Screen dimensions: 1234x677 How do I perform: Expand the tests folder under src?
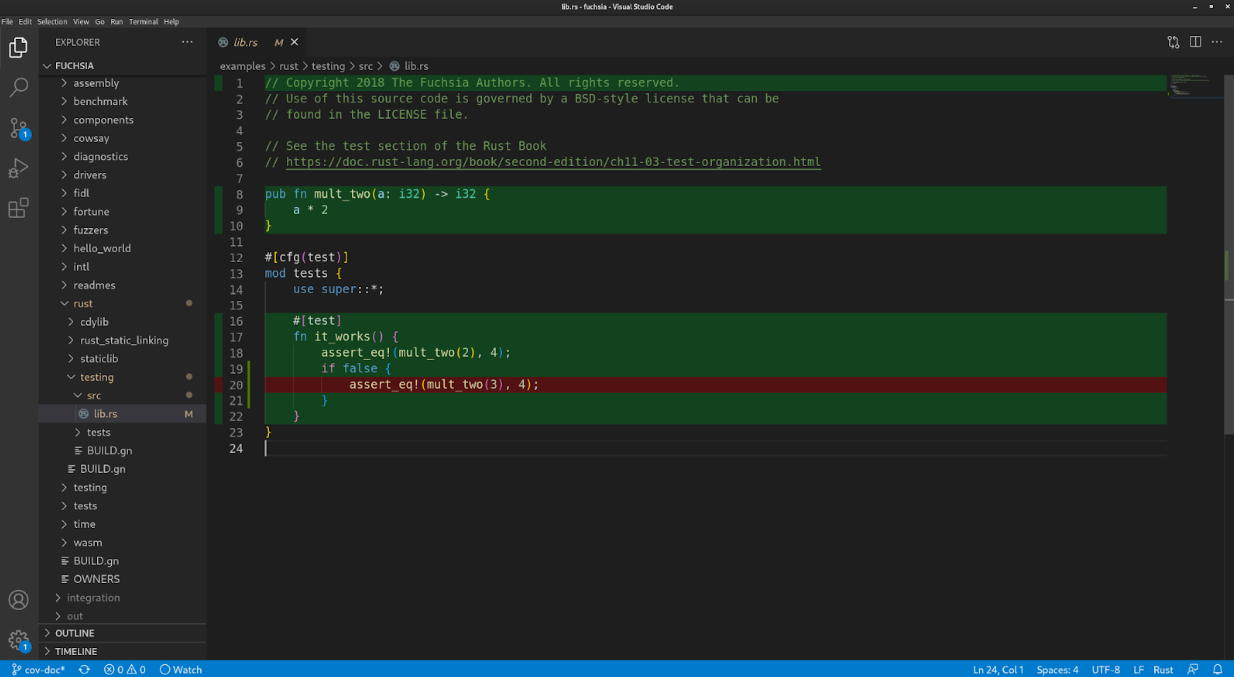(98, 432)
